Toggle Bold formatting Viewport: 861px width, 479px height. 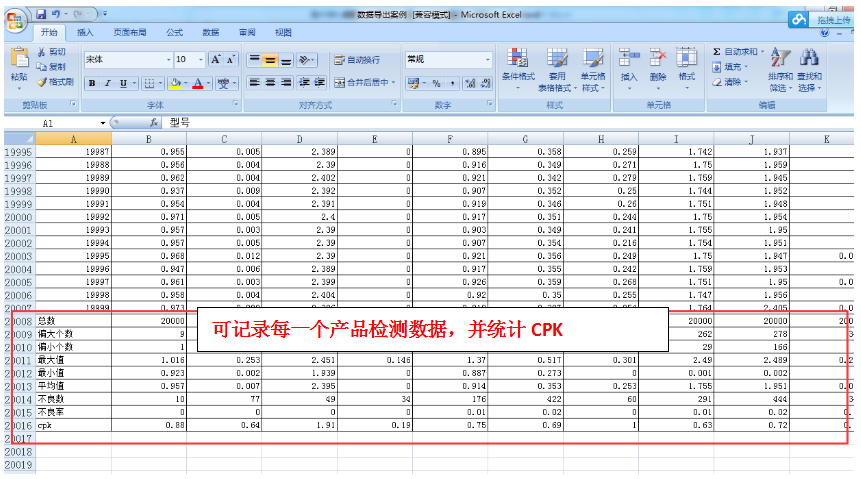[x=92, y=83]
